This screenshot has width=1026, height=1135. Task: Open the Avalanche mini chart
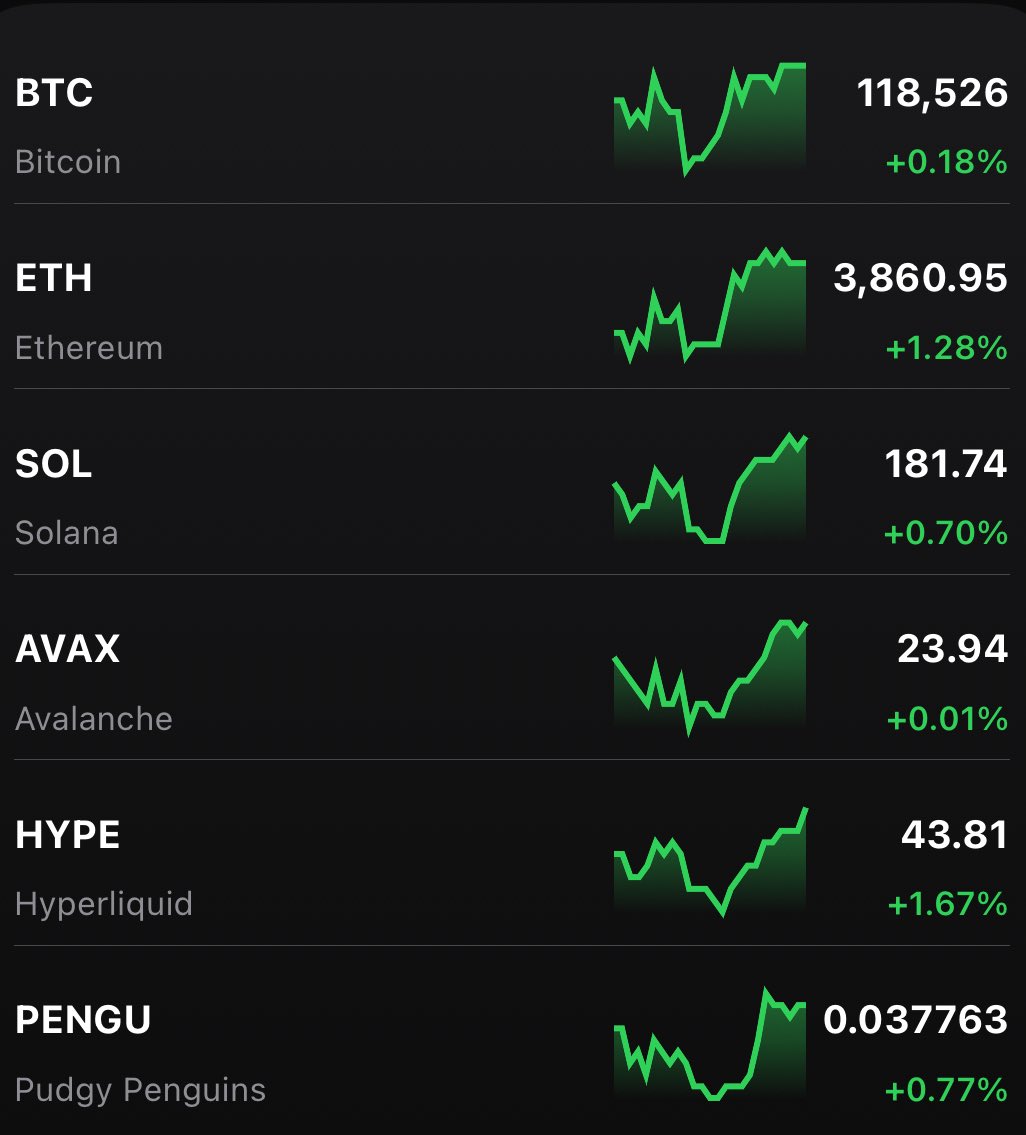710,678
